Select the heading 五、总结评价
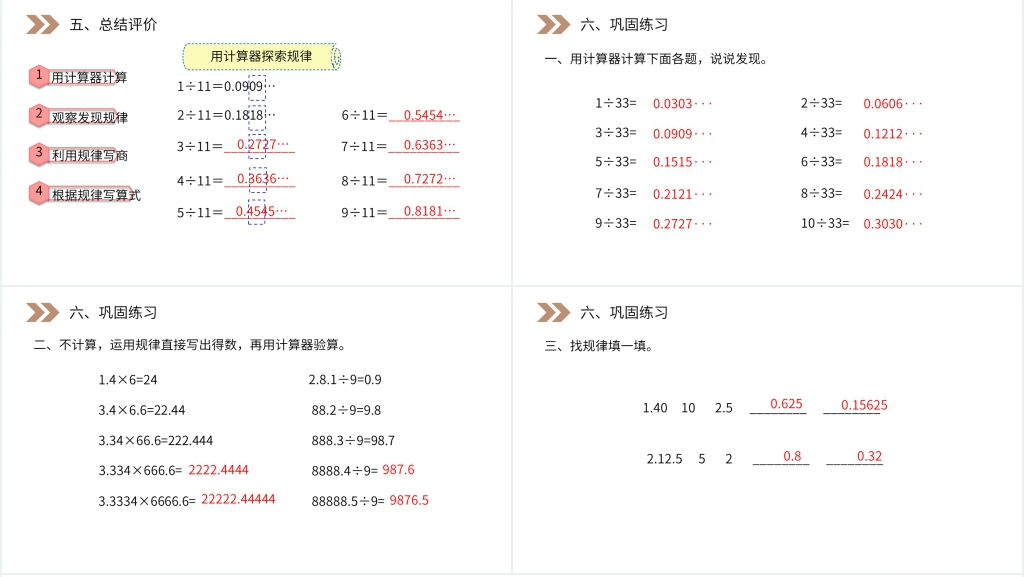1024x577 pixels. pyautogui.click(x=114, y=25)
